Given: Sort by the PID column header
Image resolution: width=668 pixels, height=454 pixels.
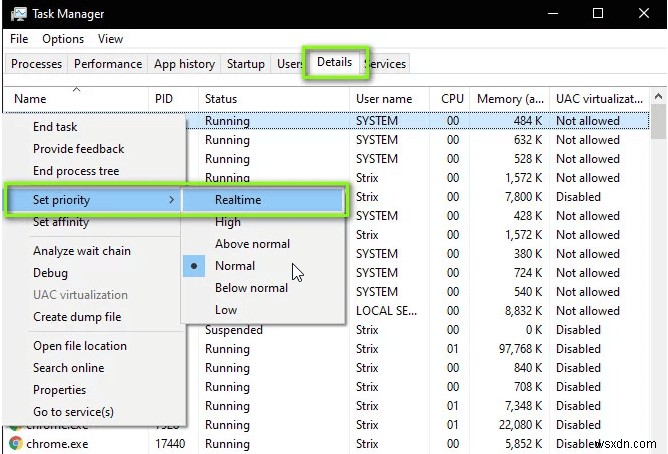Looking at the screenshot, I should [x=173, y=99].
